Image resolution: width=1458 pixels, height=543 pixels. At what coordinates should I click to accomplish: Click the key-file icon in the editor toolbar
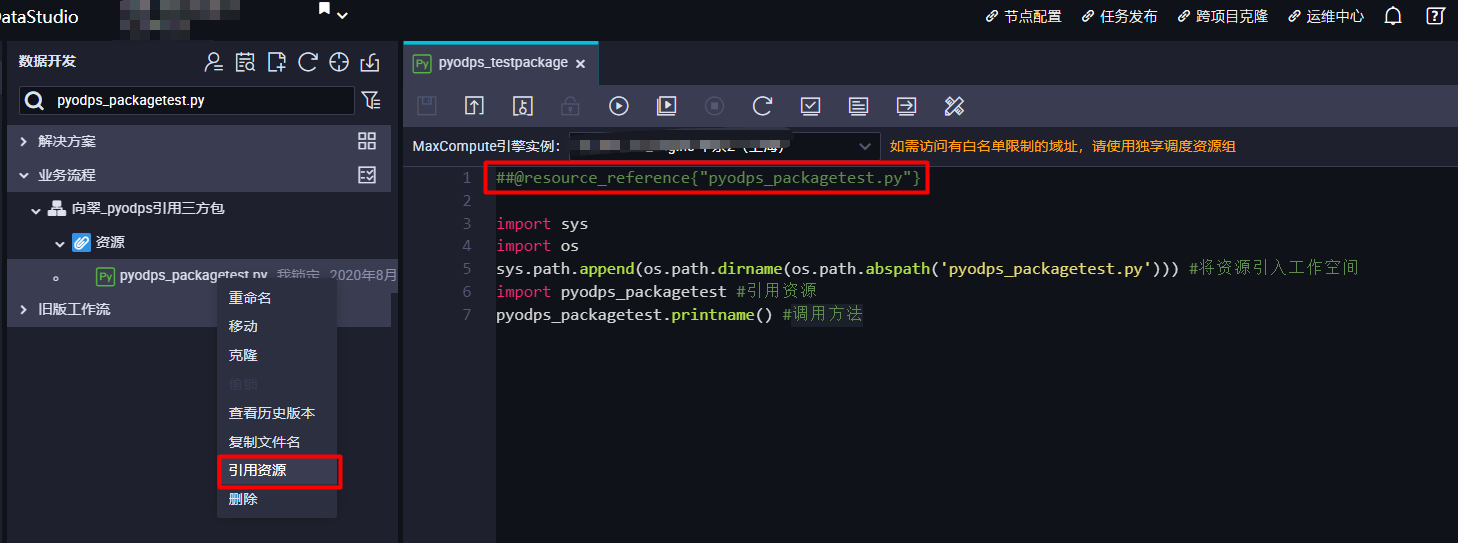[523, 106]
